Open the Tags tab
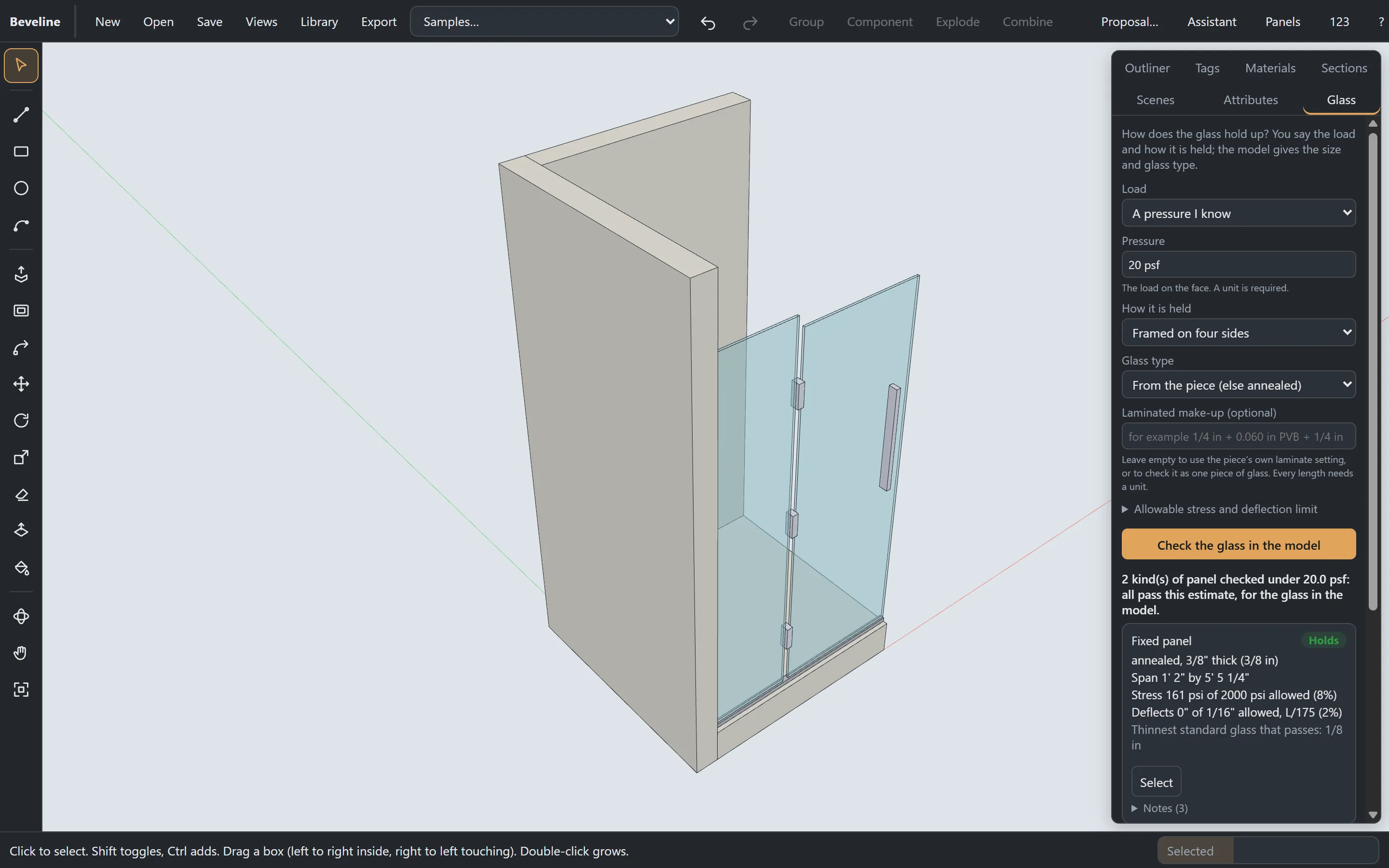Viewport: 1389px width, 868px height. (1207, 68)
